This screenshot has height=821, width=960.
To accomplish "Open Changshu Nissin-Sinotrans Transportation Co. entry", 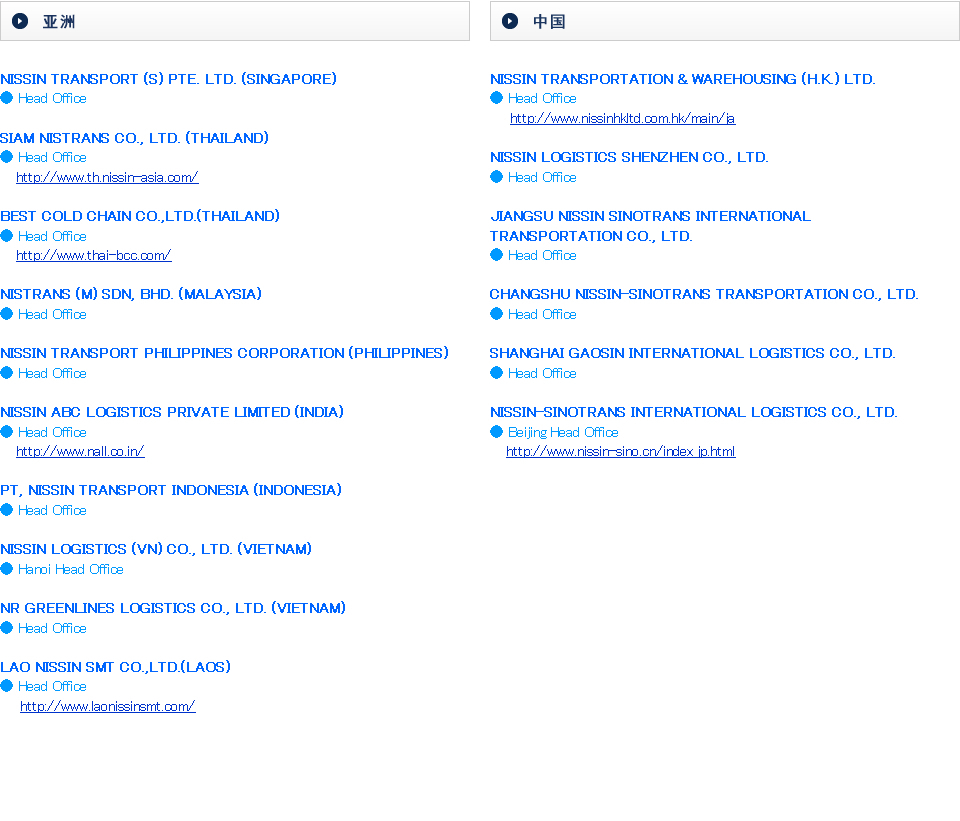I will coord(704,294).
